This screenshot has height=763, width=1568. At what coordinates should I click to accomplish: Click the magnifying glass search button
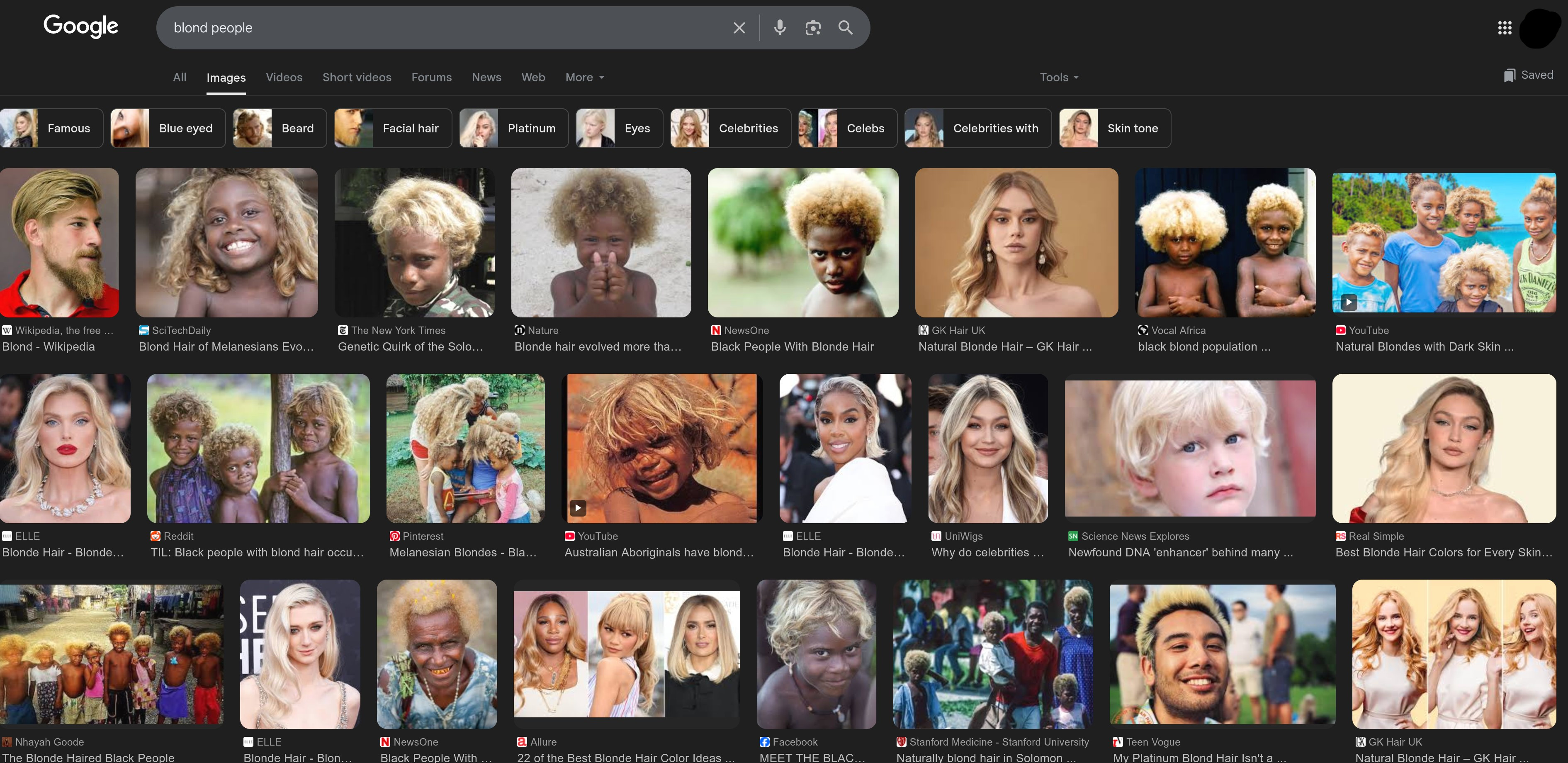pos(846,27)
